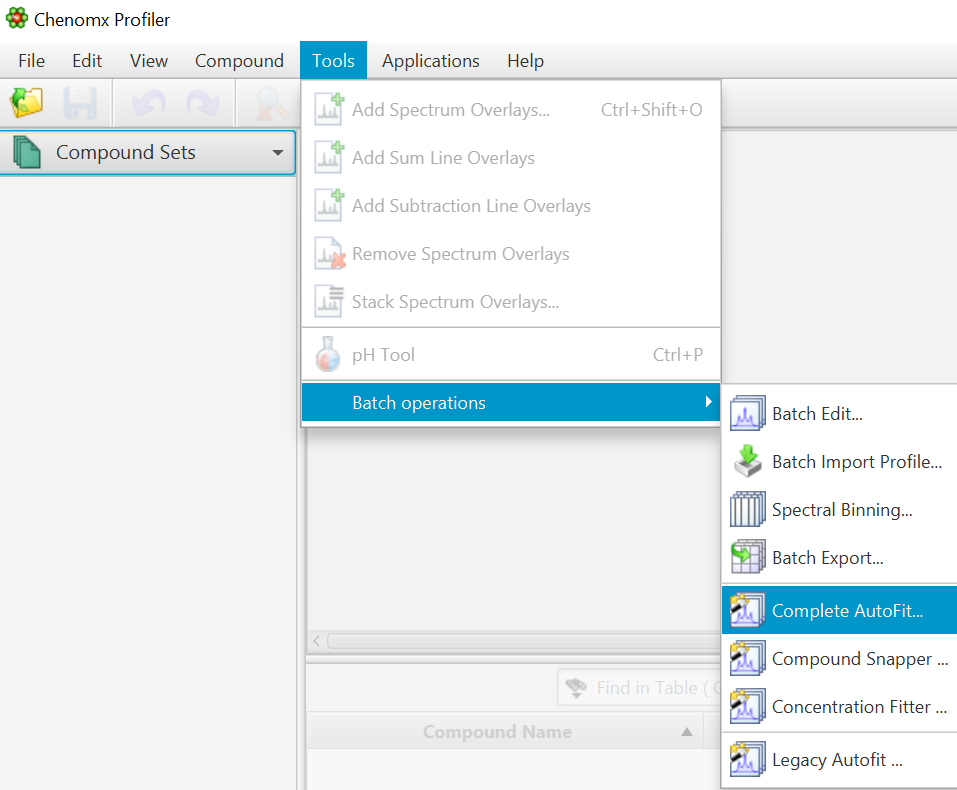
Task: Open the File menu
Action: tap(32, 61)
